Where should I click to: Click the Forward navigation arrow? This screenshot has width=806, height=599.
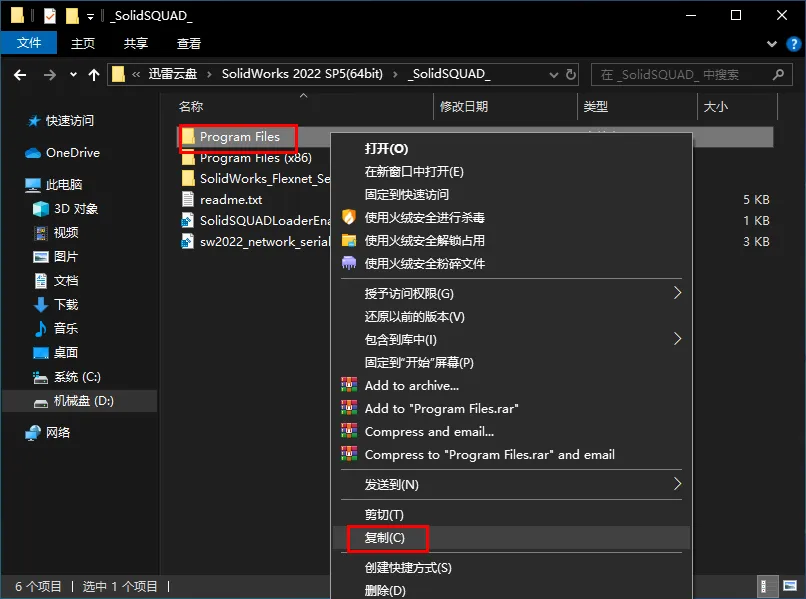tap(50, 75)
